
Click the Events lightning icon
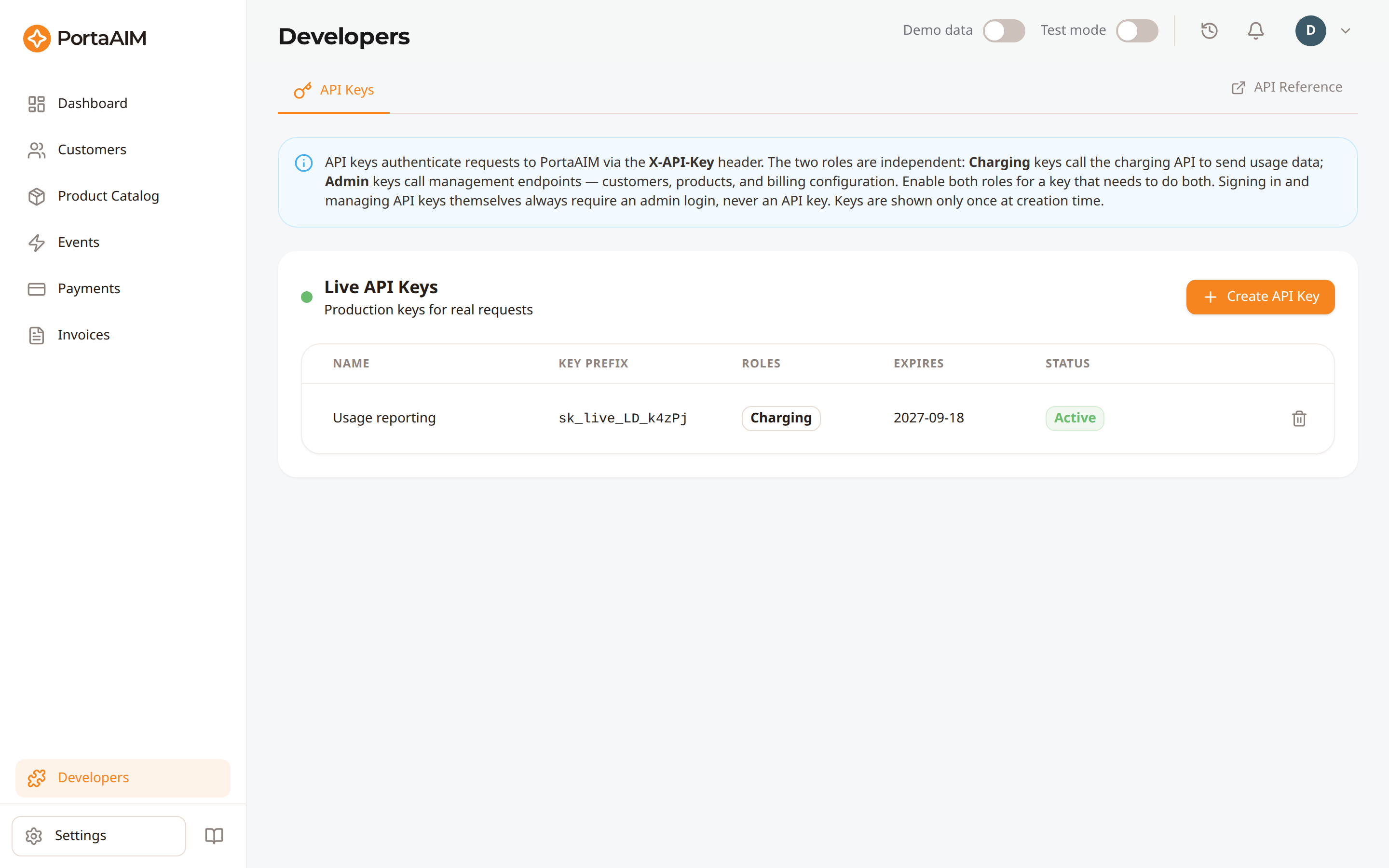37,243
